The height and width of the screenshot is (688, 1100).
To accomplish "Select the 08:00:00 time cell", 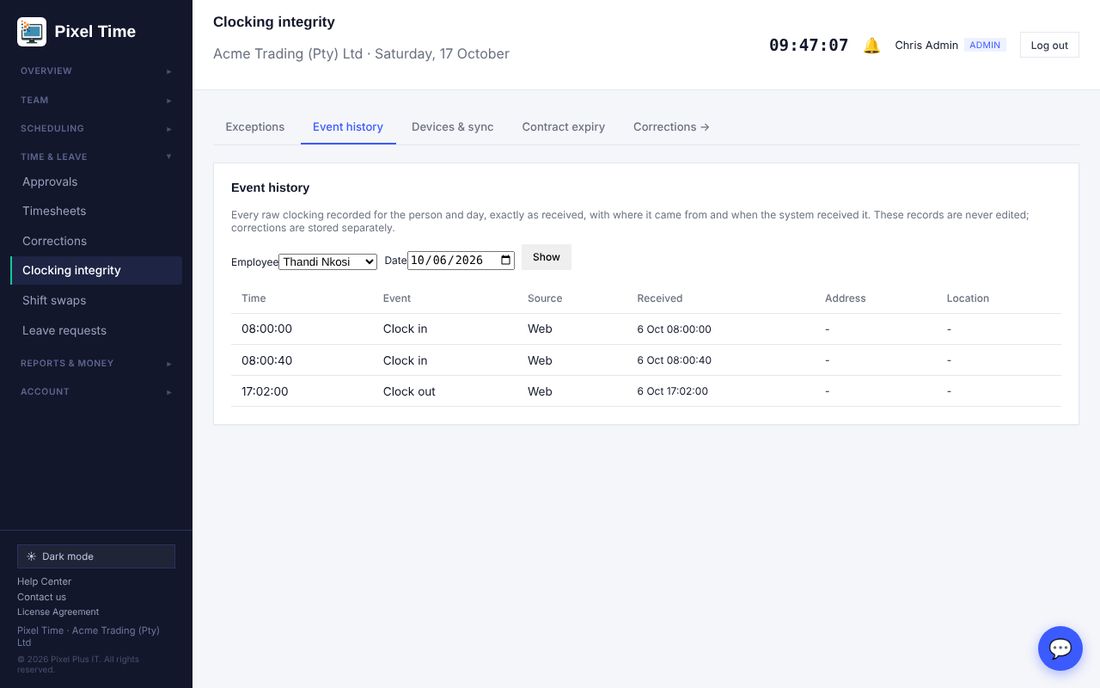I will pos(267,329).
